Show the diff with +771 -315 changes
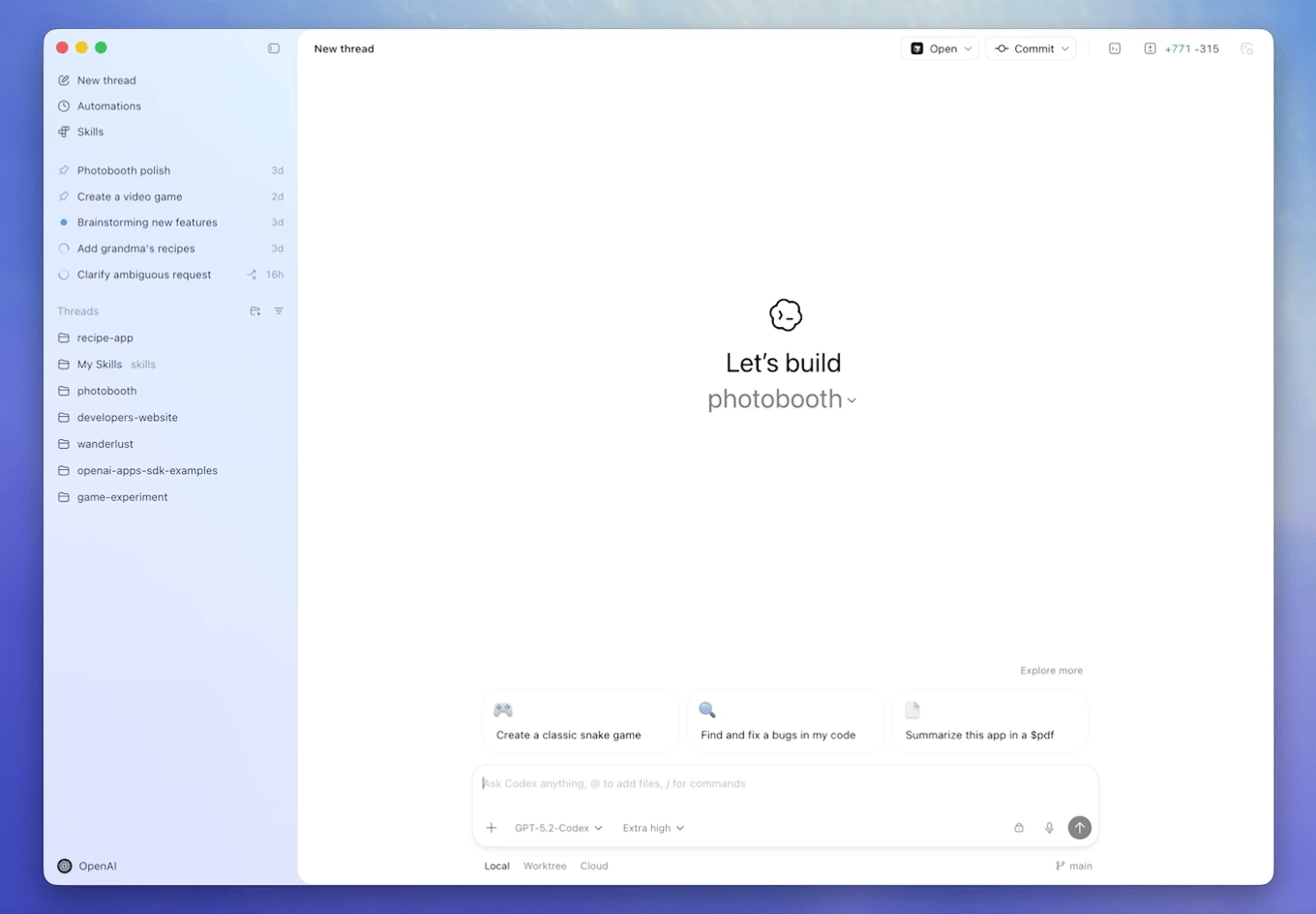Screen dimensions: 1316x914 (x=1181, y=48)
